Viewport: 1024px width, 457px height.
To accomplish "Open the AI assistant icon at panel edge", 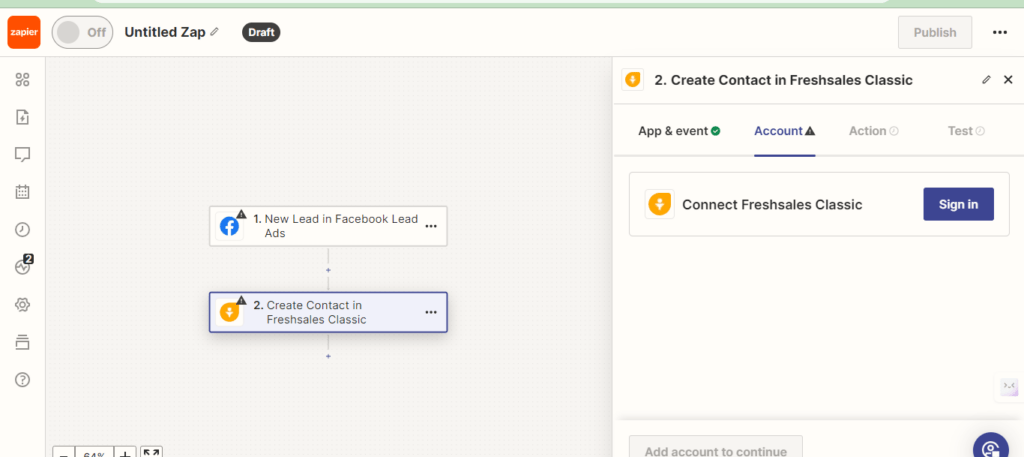I will (x=1010, y=386).
